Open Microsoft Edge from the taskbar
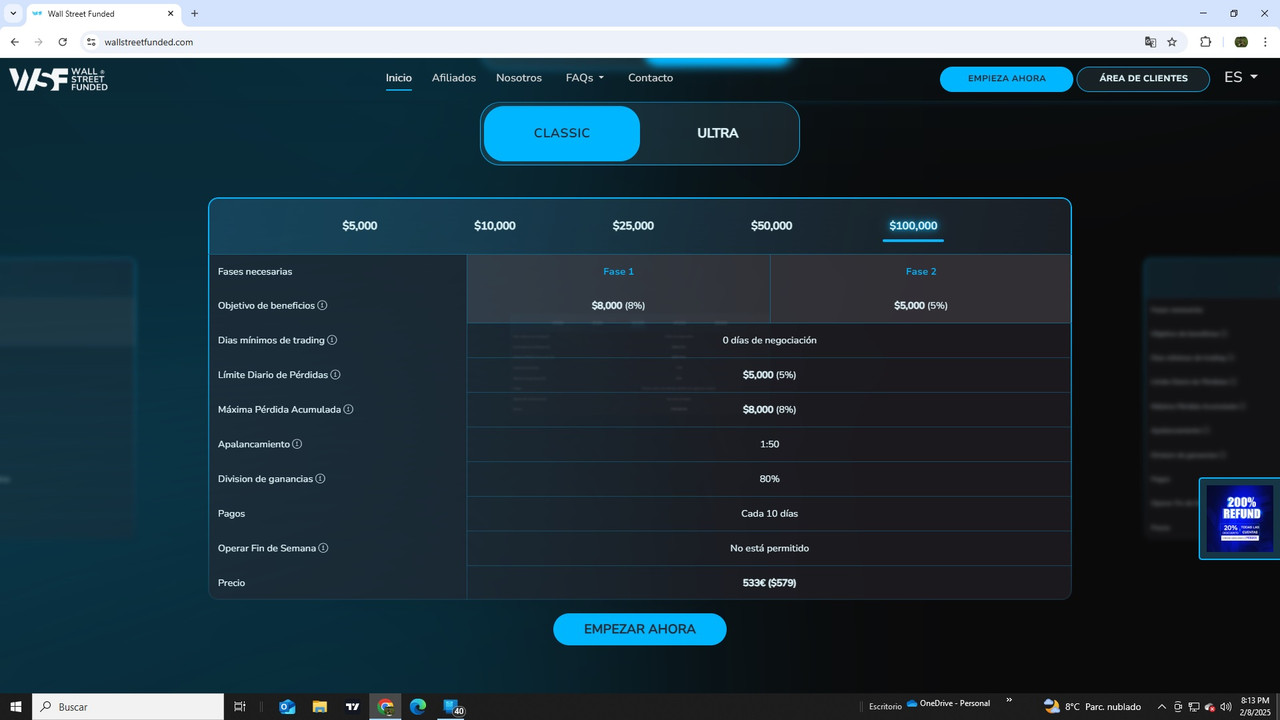Image resolution: width=1280 pixels, height=720 pixels. pos(418,707)
